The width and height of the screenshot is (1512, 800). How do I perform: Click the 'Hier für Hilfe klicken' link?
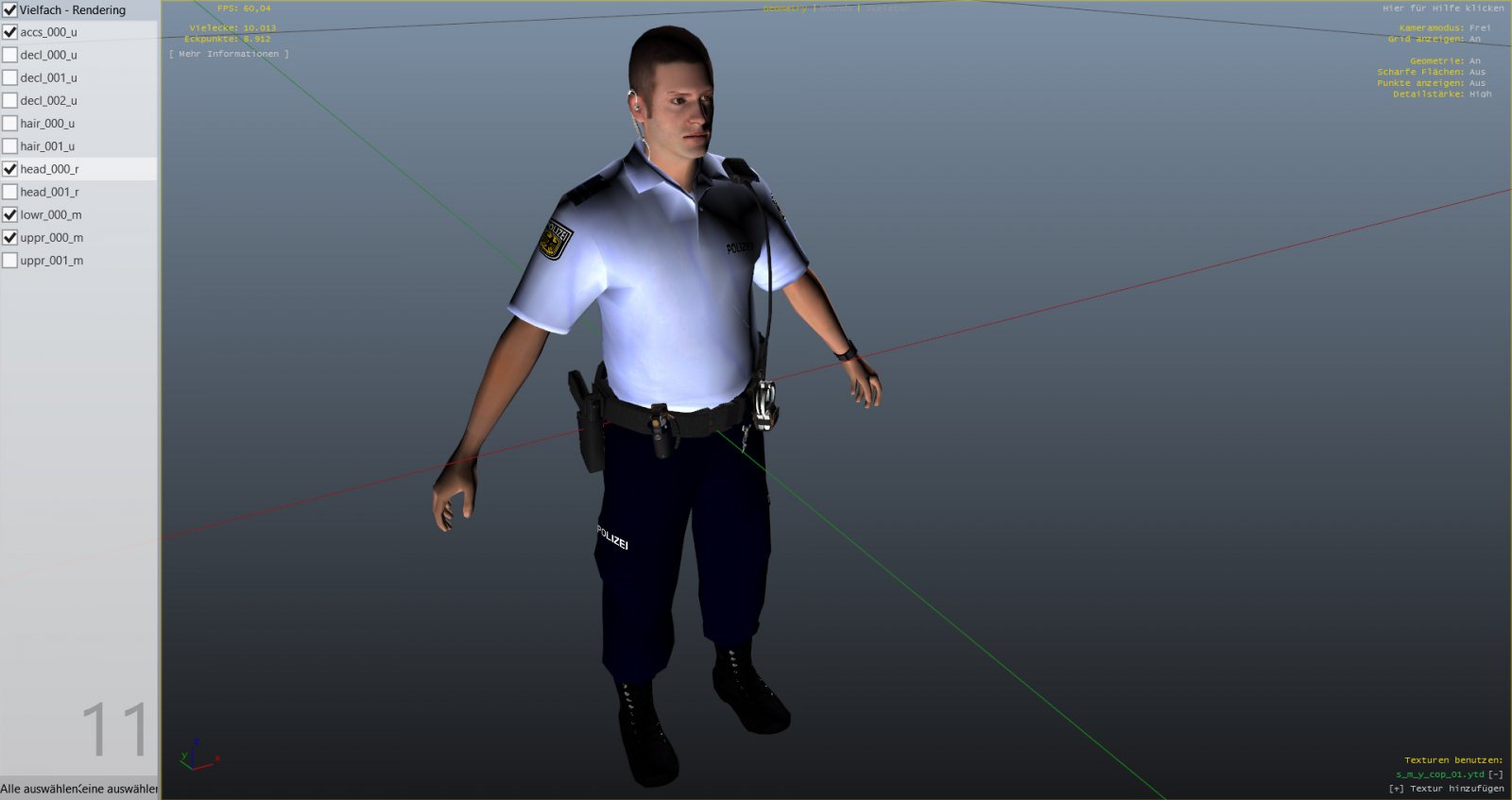tap(1443, 9)
